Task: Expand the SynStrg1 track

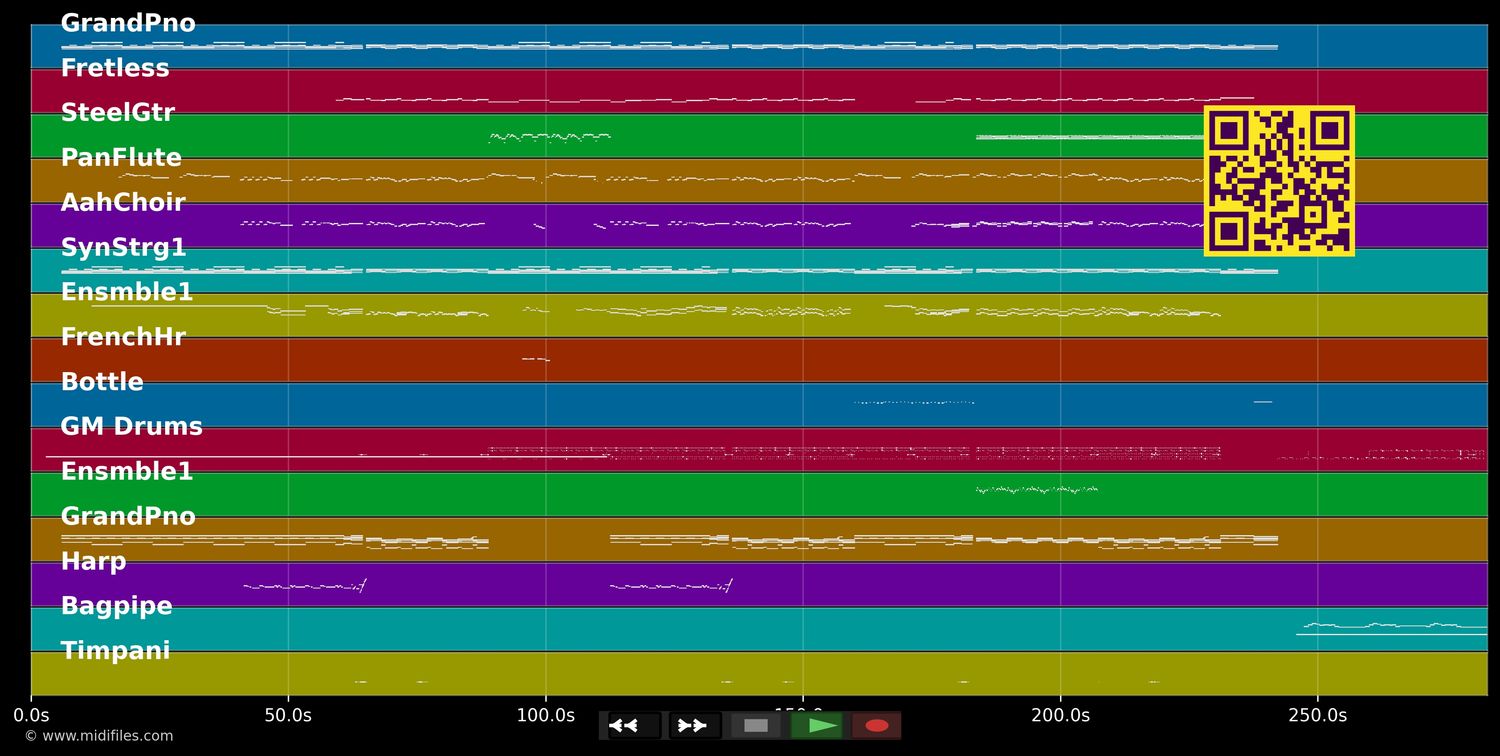Action: (125, 247)
